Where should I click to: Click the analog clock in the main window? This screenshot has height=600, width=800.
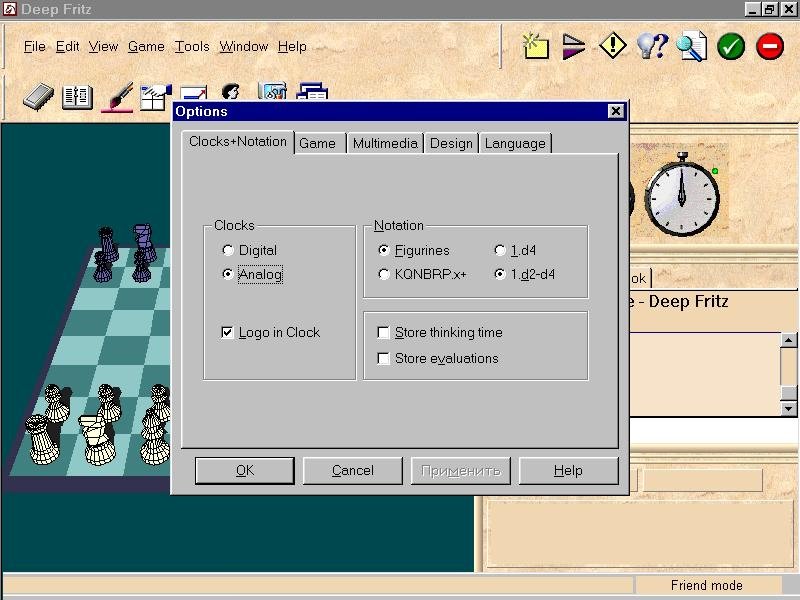coord(682,196)
